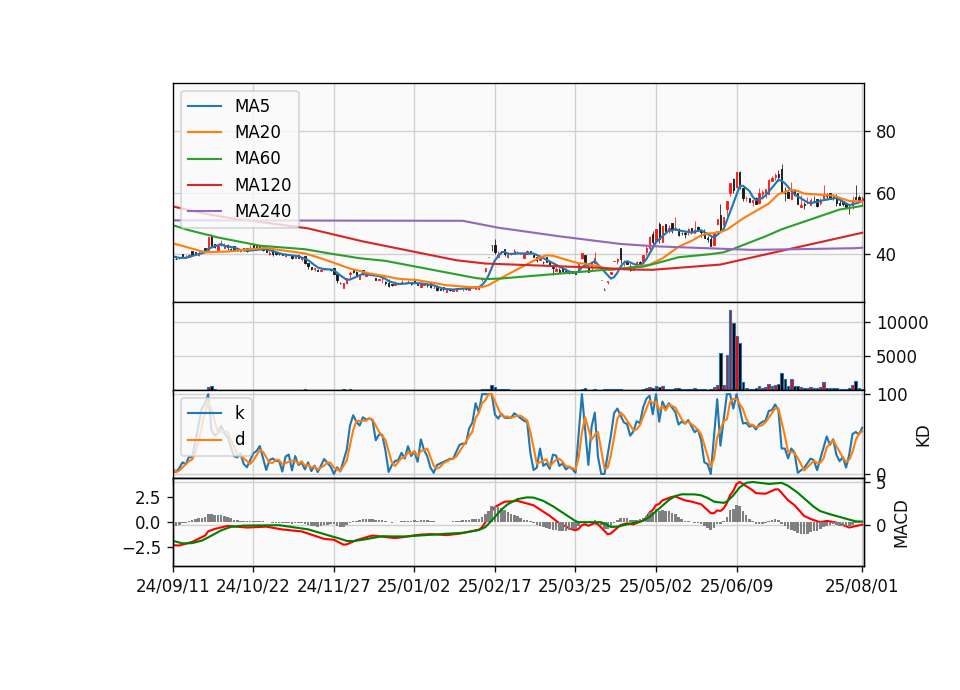Click the 25/05/02 date axis label
The image size is (960, 690).
tap(656, 586)
